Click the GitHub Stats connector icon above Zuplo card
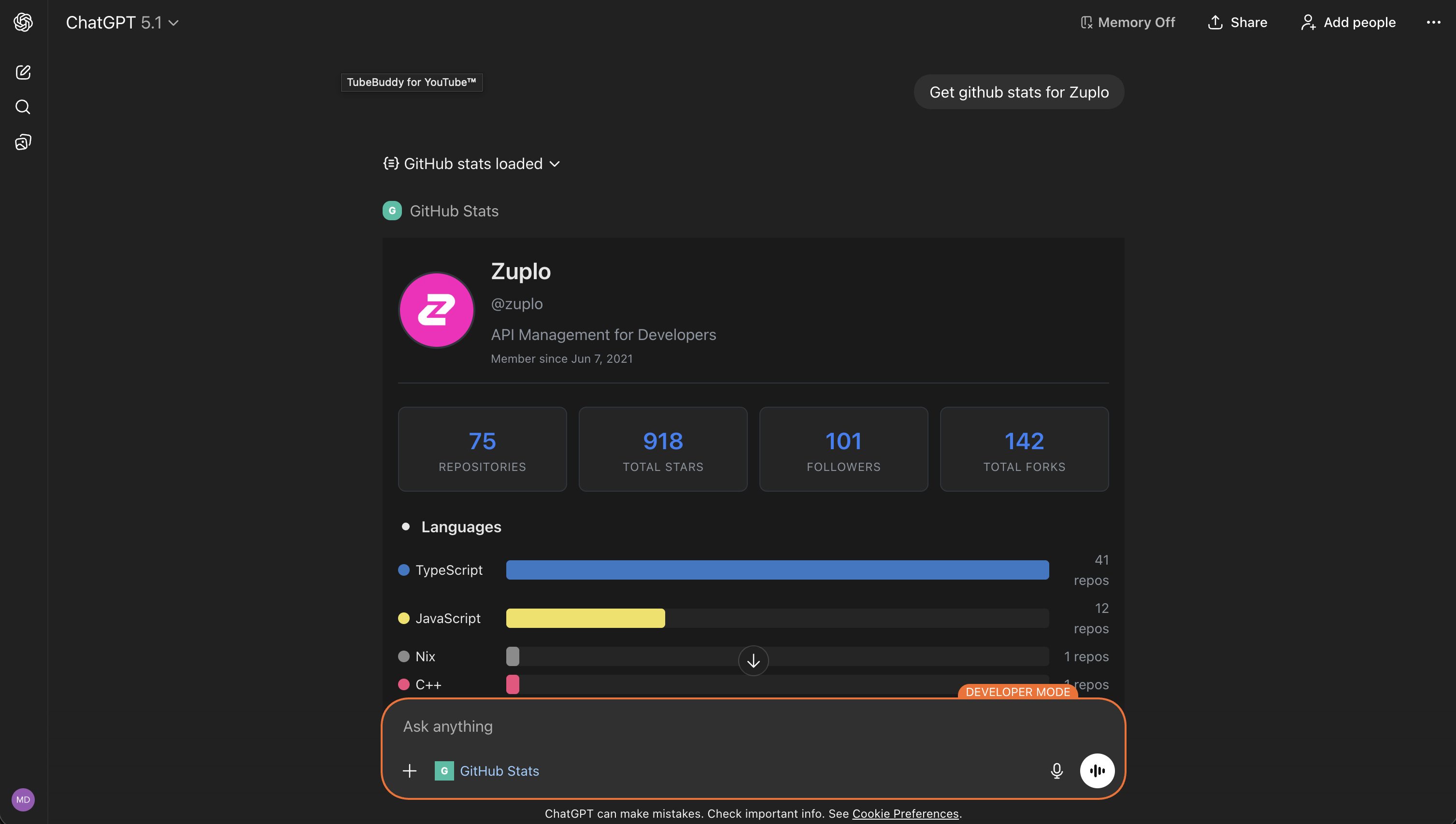1456x824 pixels. click(392, 211)
